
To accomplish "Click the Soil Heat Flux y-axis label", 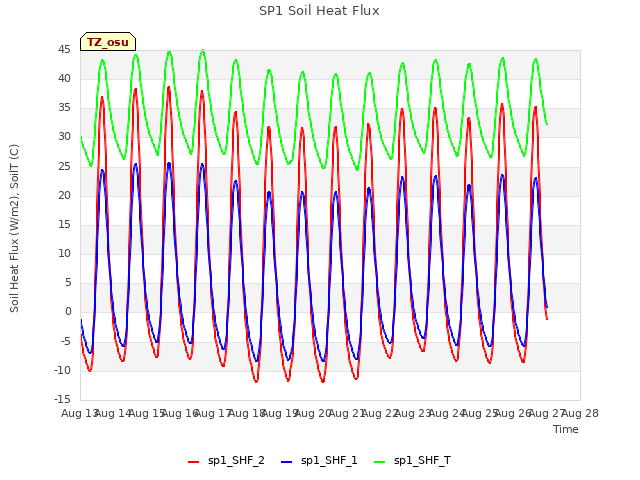I will click(14, 228).
